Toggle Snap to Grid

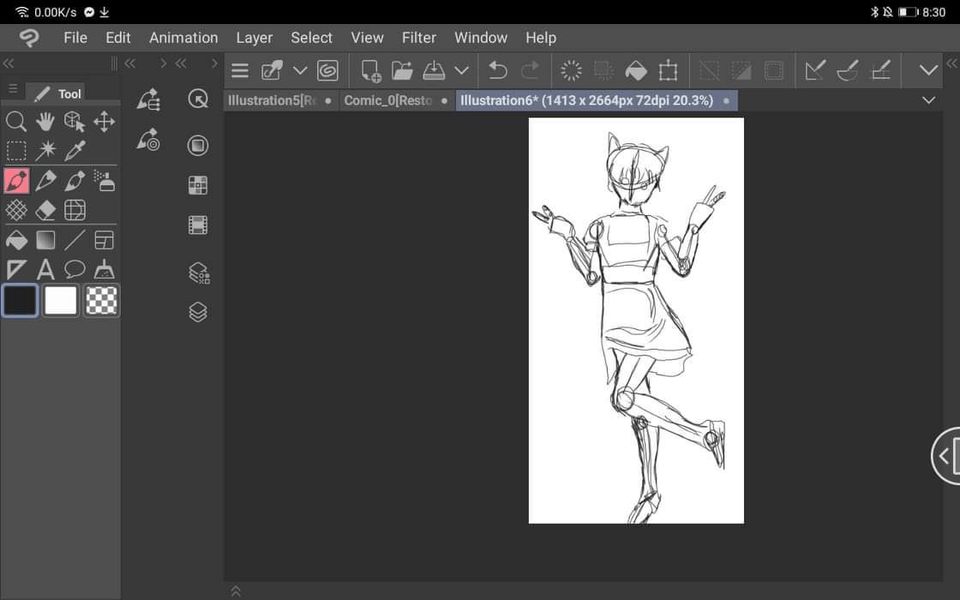pyautogui.click(x=880, y=71)
